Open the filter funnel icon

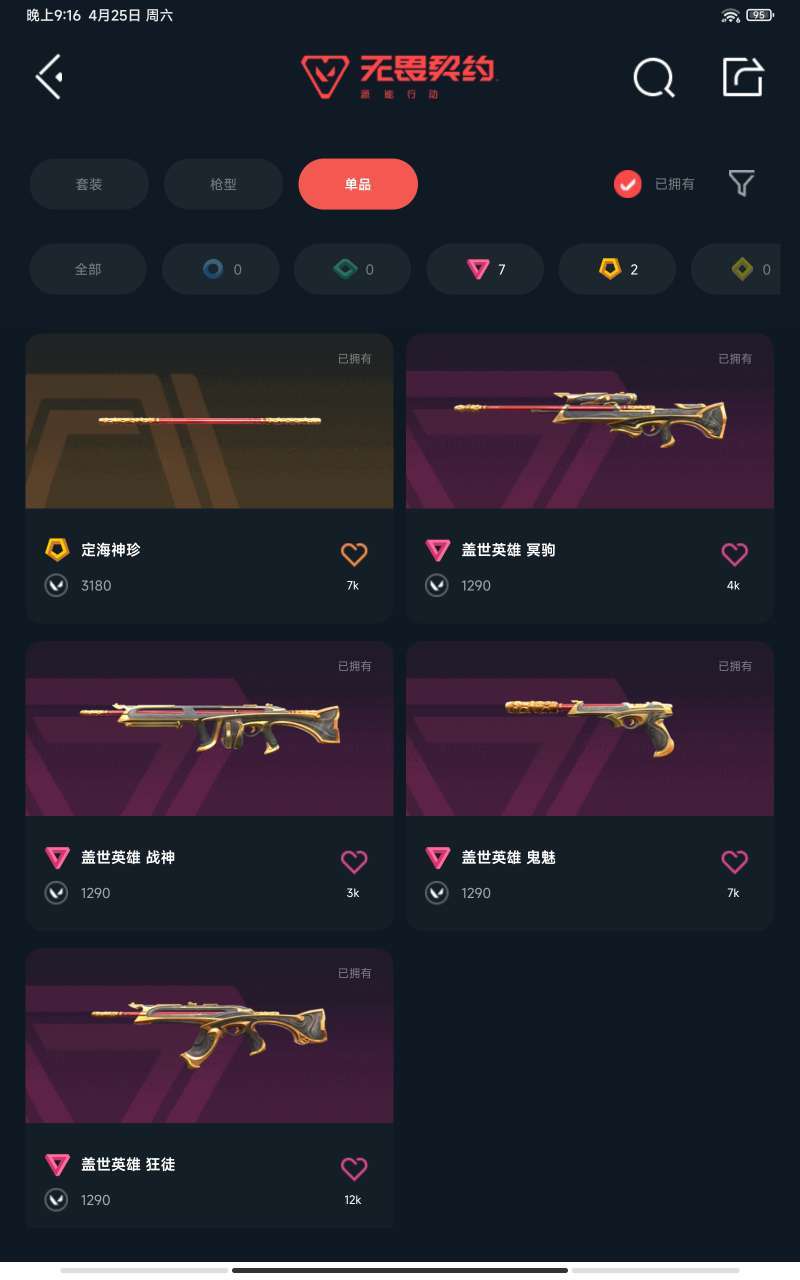(741, 183)
